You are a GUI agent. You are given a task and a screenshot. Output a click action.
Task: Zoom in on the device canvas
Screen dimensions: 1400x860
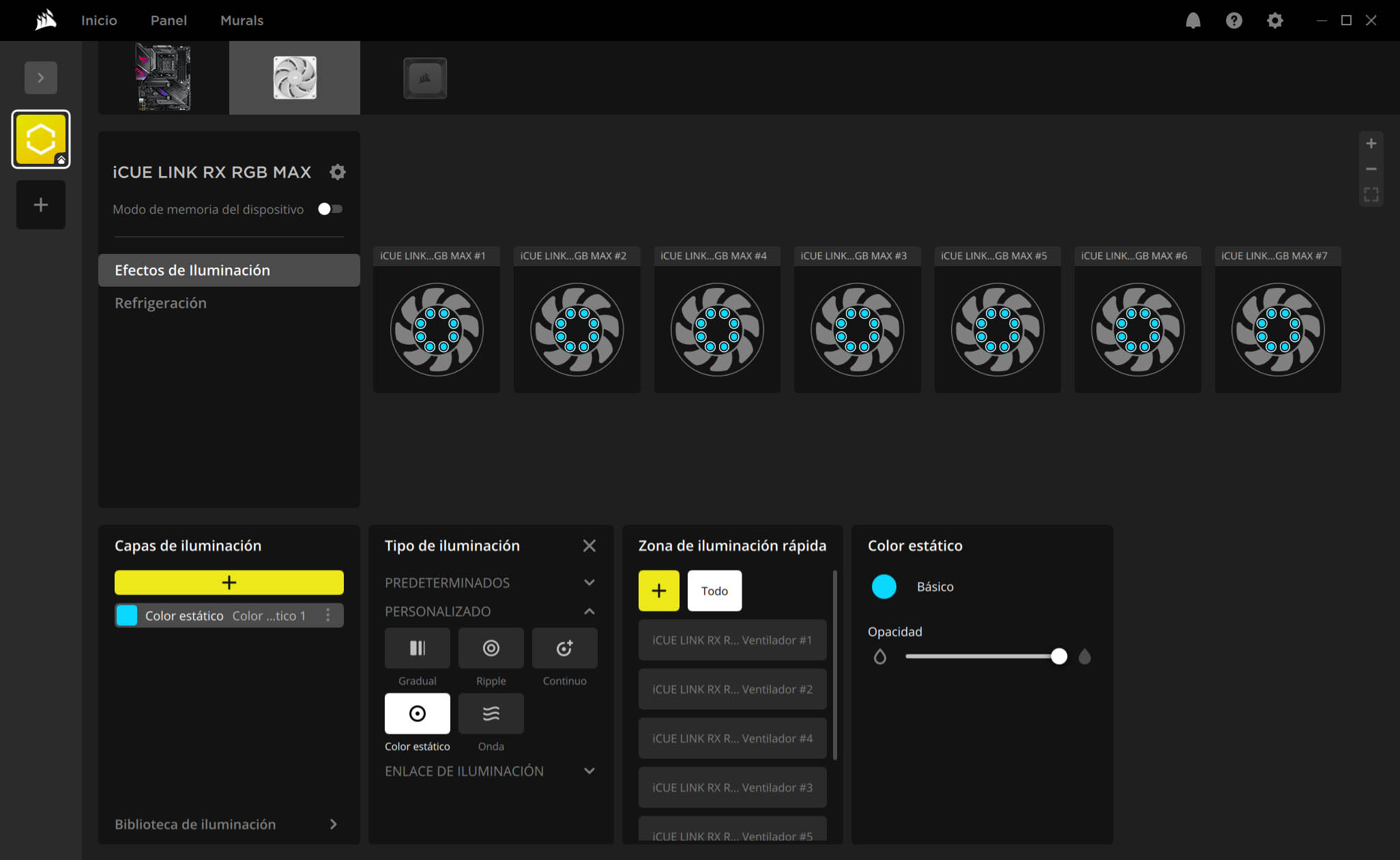click(x=1371, y=143)
